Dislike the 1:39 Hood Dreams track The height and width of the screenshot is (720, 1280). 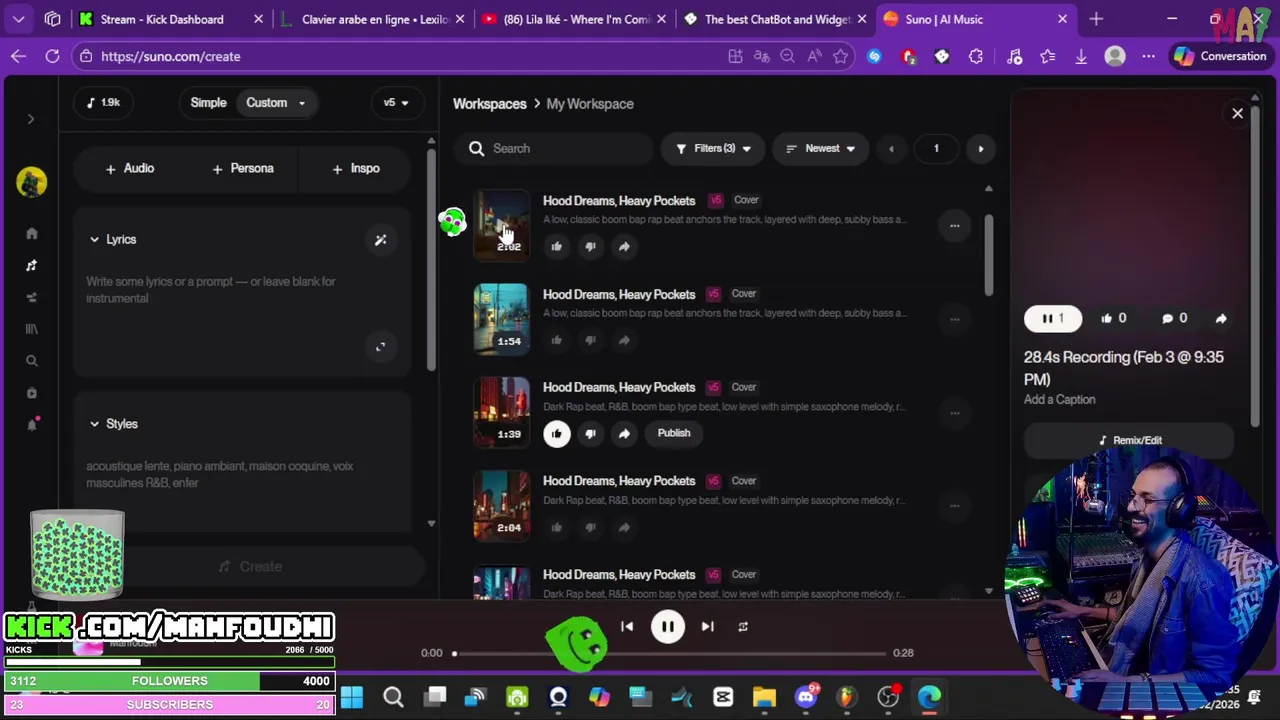590,433
